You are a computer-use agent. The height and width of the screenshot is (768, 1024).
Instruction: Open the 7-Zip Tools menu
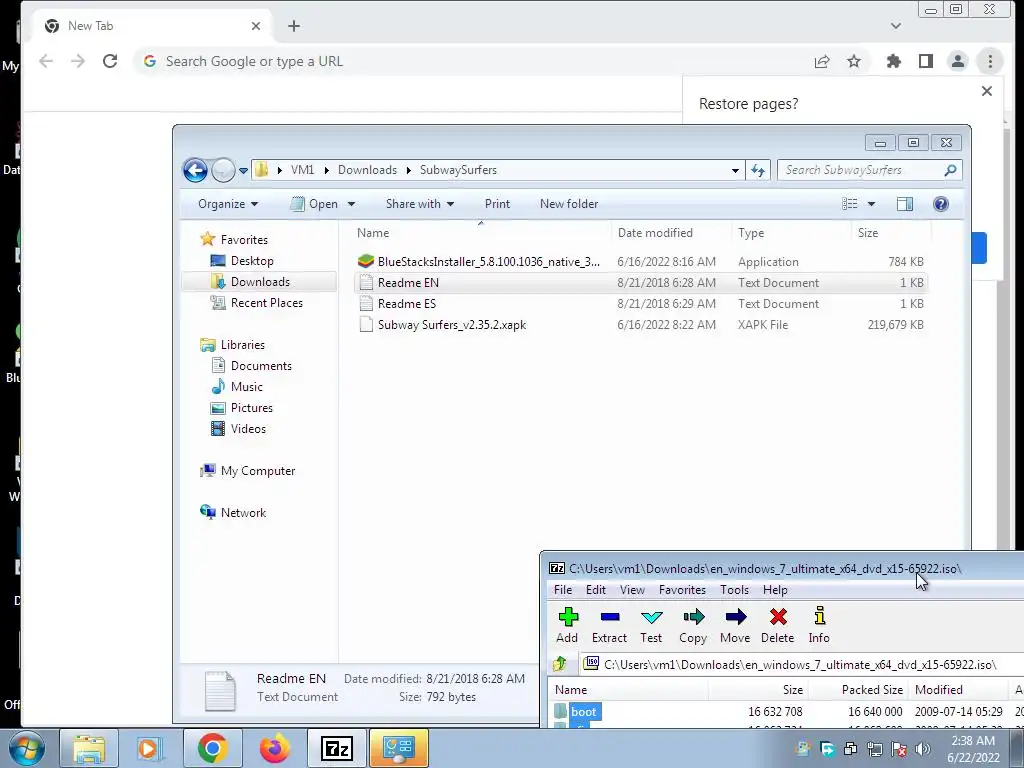click(x=735, y=590)
